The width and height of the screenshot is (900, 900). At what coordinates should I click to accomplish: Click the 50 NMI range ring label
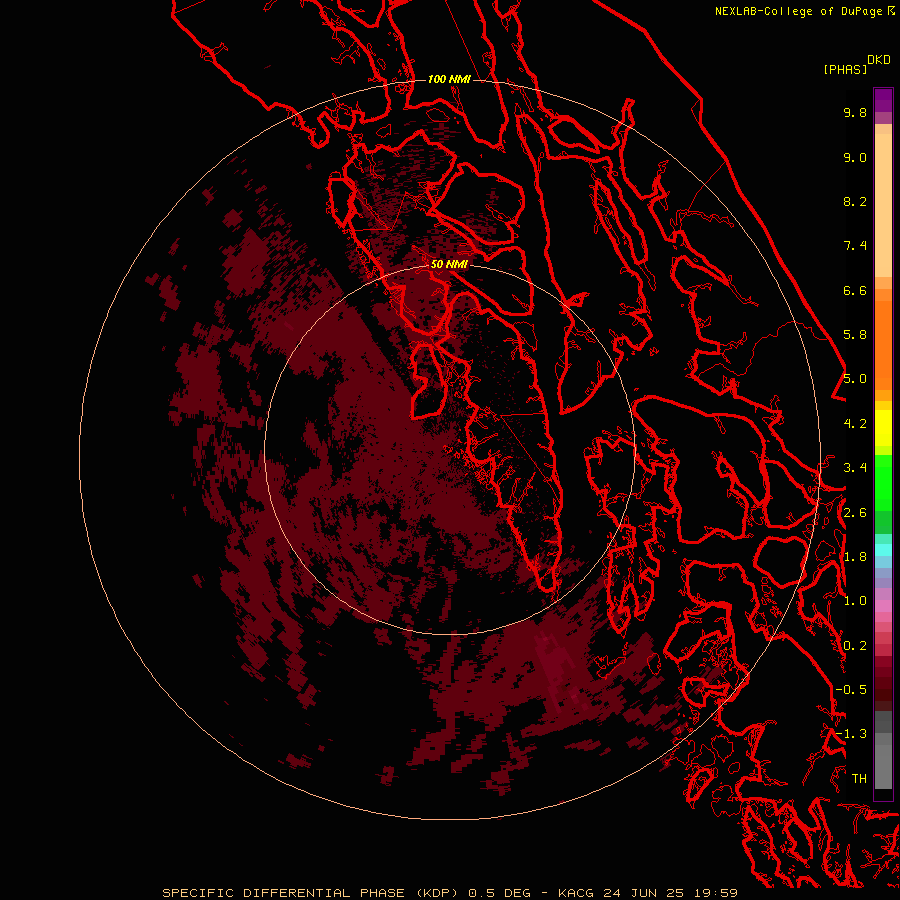tap(449, 264)
